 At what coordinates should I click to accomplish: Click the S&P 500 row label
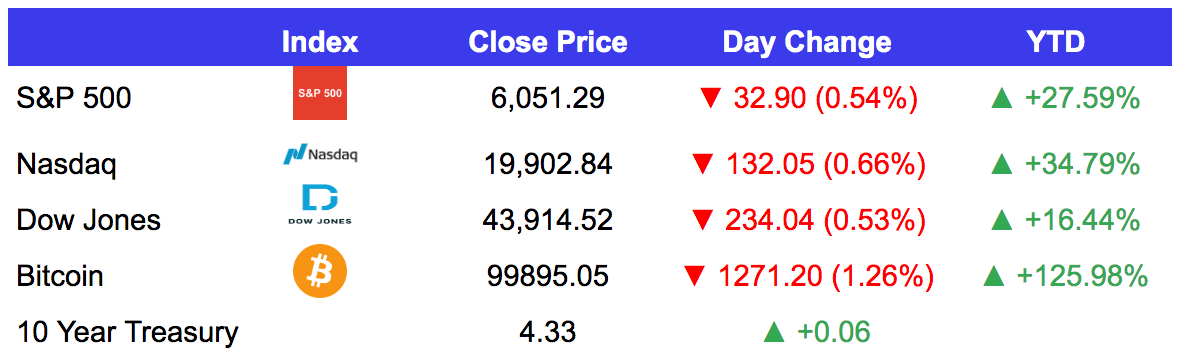click(x=74, y=99)
